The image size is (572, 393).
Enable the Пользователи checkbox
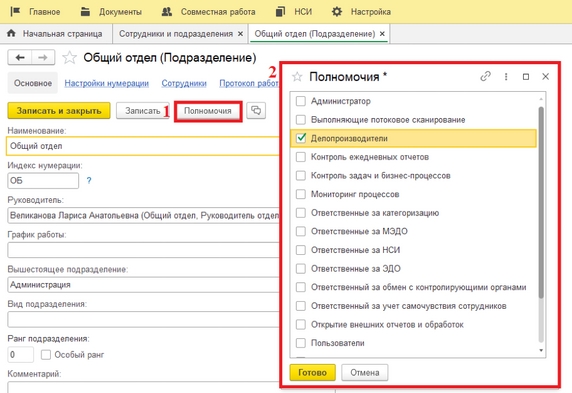point(301,343)
